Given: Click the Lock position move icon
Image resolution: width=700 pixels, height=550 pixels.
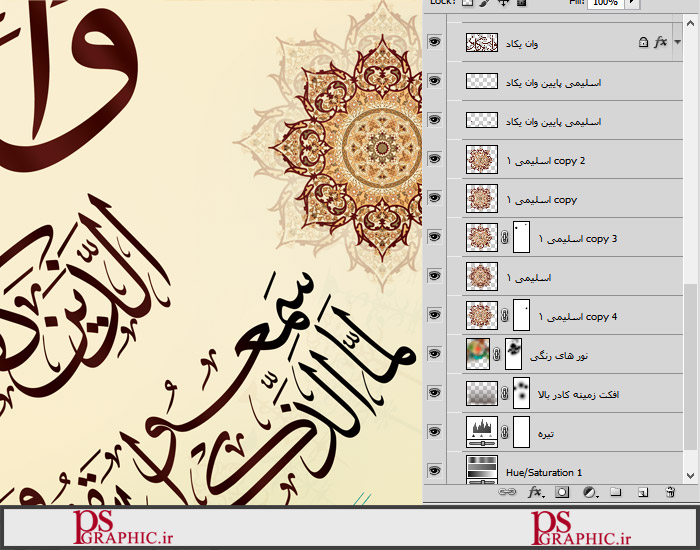Looking at the screenshot, I should [503, 4].
